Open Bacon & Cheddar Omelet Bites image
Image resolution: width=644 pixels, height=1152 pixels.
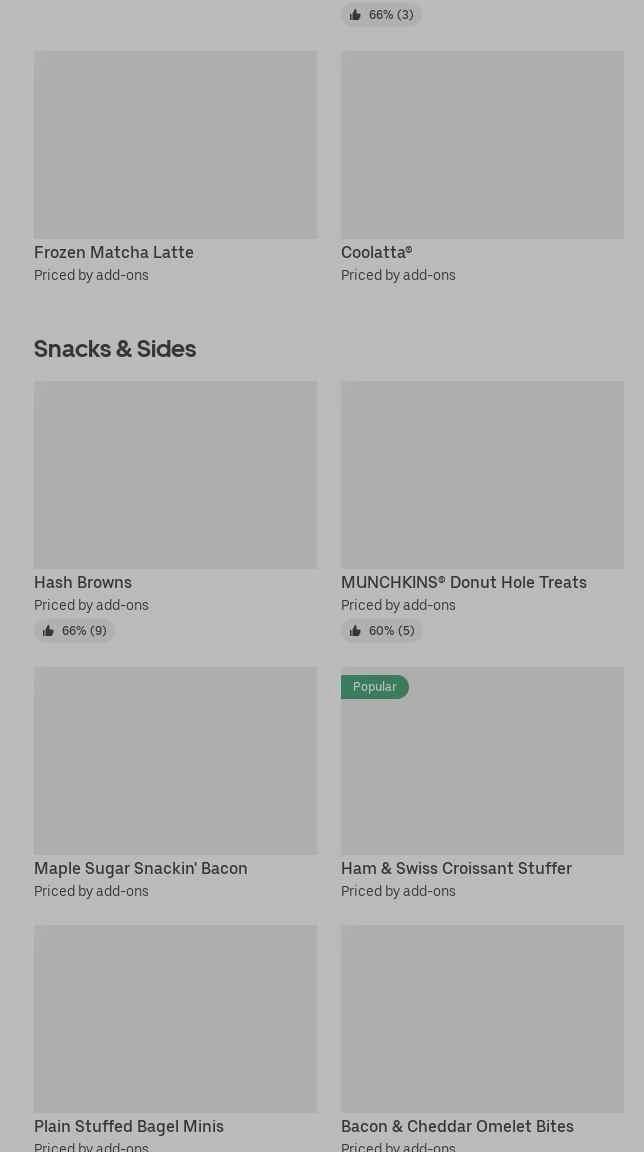pyautogui.click(x=482, y=1019)
